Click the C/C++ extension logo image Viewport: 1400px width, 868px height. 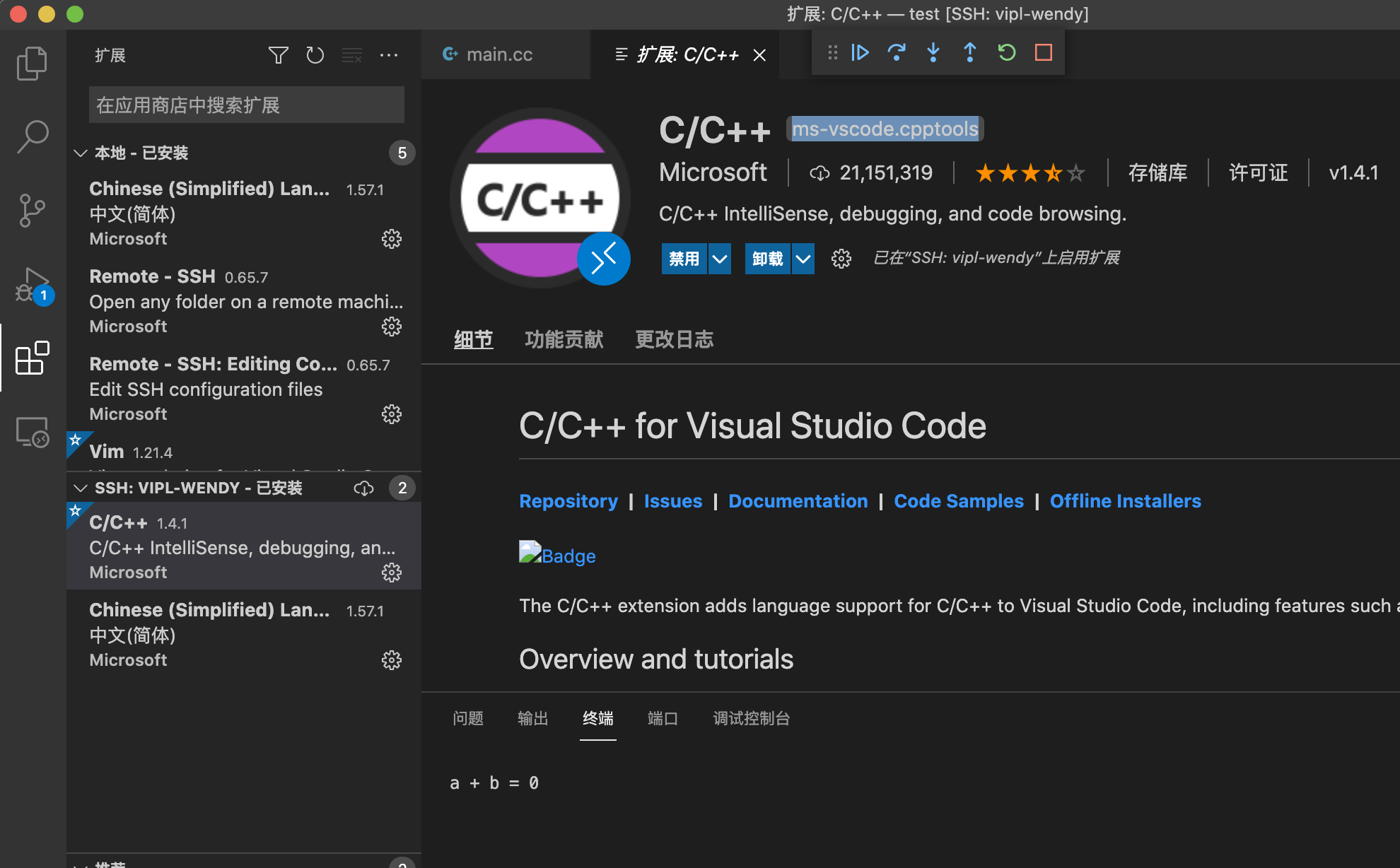540,198
